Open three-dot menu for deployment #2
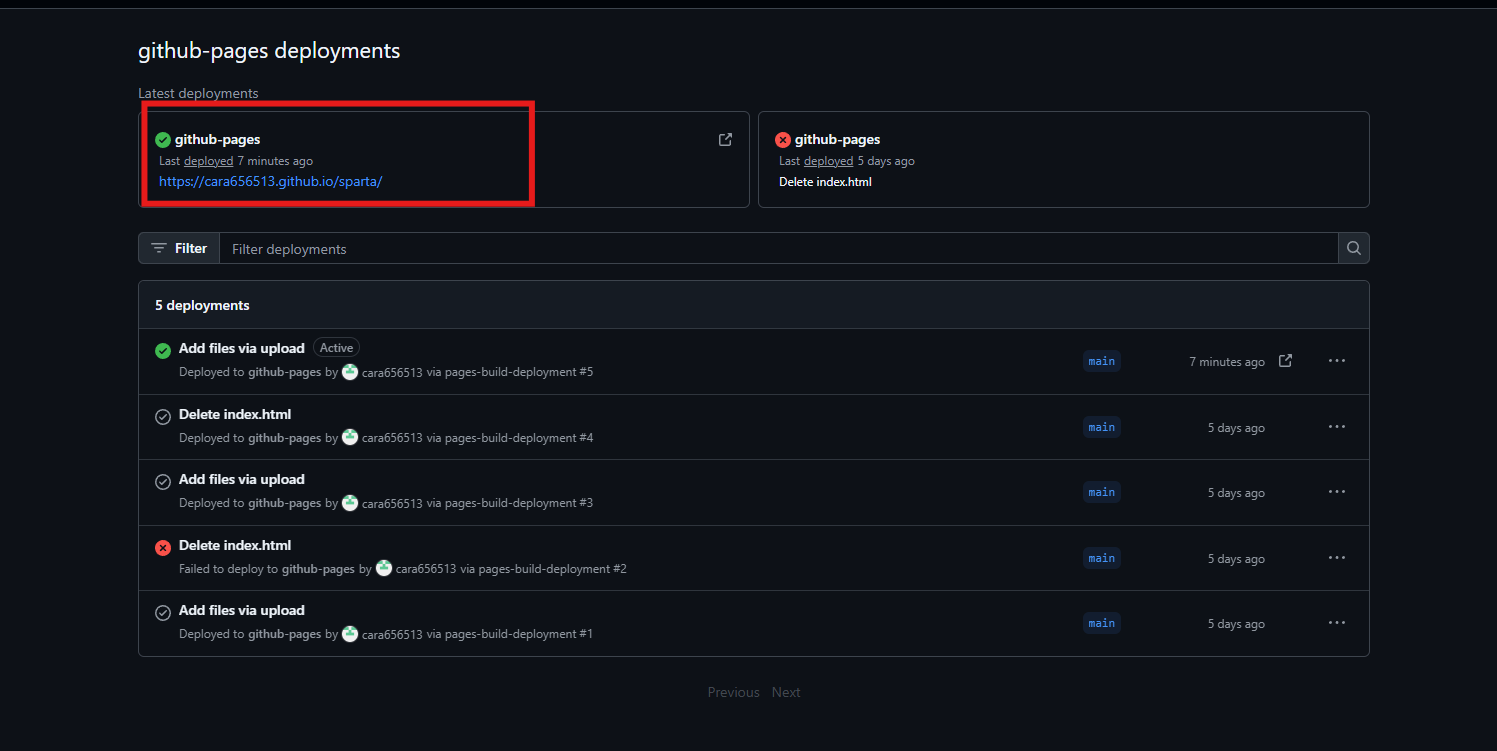 tap(1336, 558)
